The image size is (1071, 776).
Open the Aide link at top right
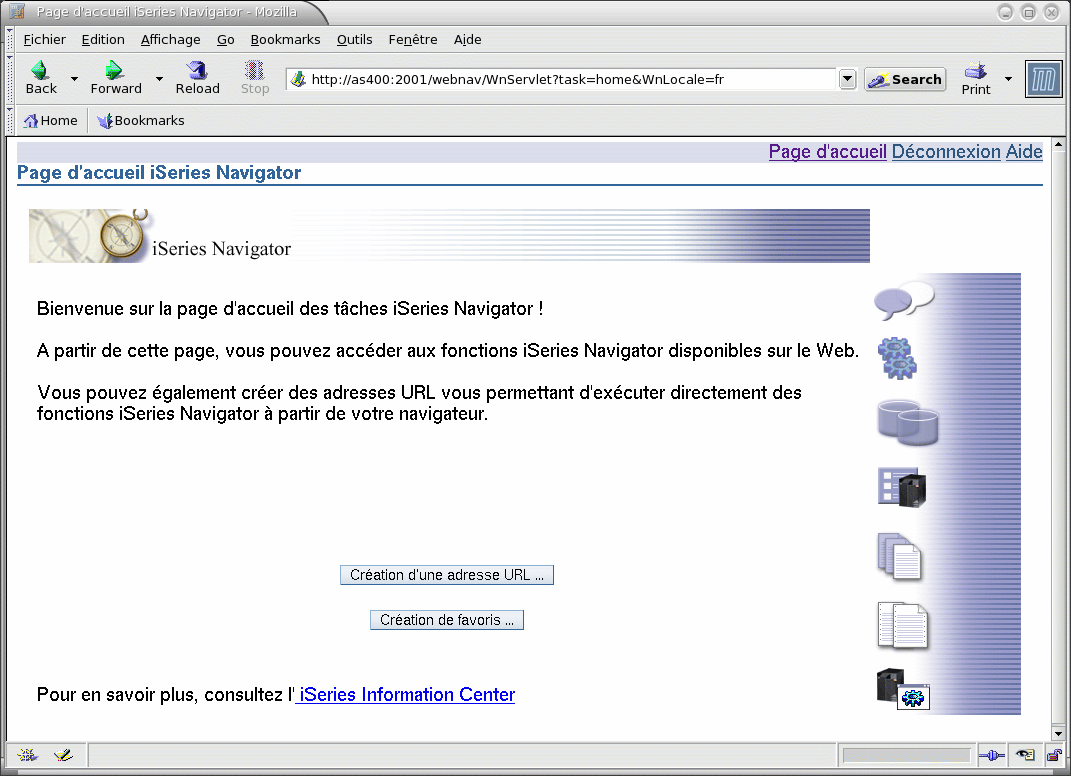click(x=1024, y=152)
